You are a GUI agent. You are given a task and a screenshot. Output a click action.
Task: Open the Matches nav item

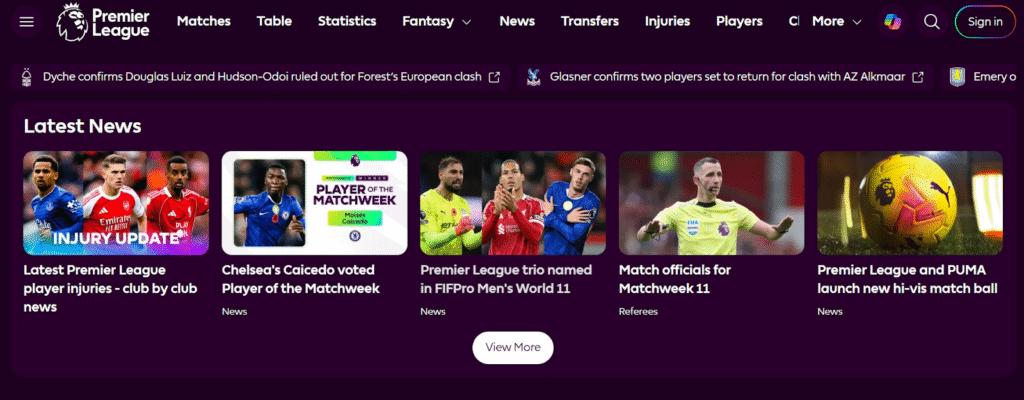pyautogui.click(x=204, y=22)
